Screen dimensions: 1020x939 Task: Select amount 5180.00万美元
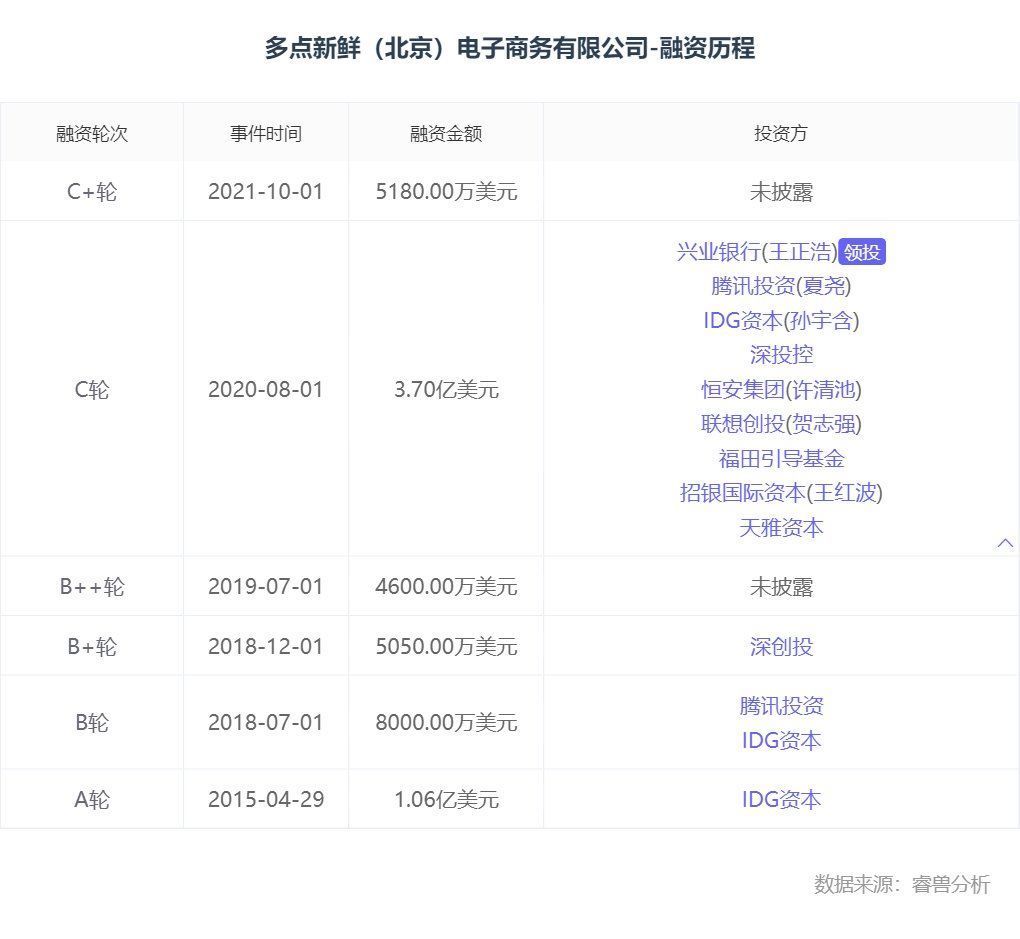(446, 192)
